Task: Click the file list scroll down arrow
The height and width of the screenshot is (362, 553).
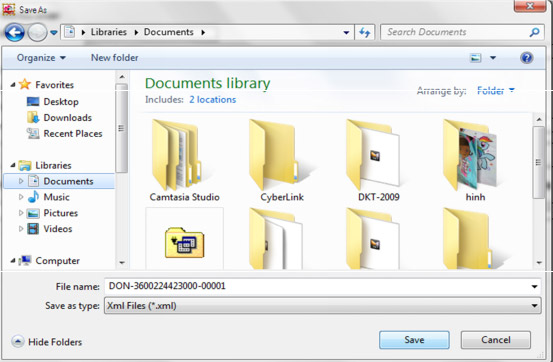Action: [x=539, y=263]
